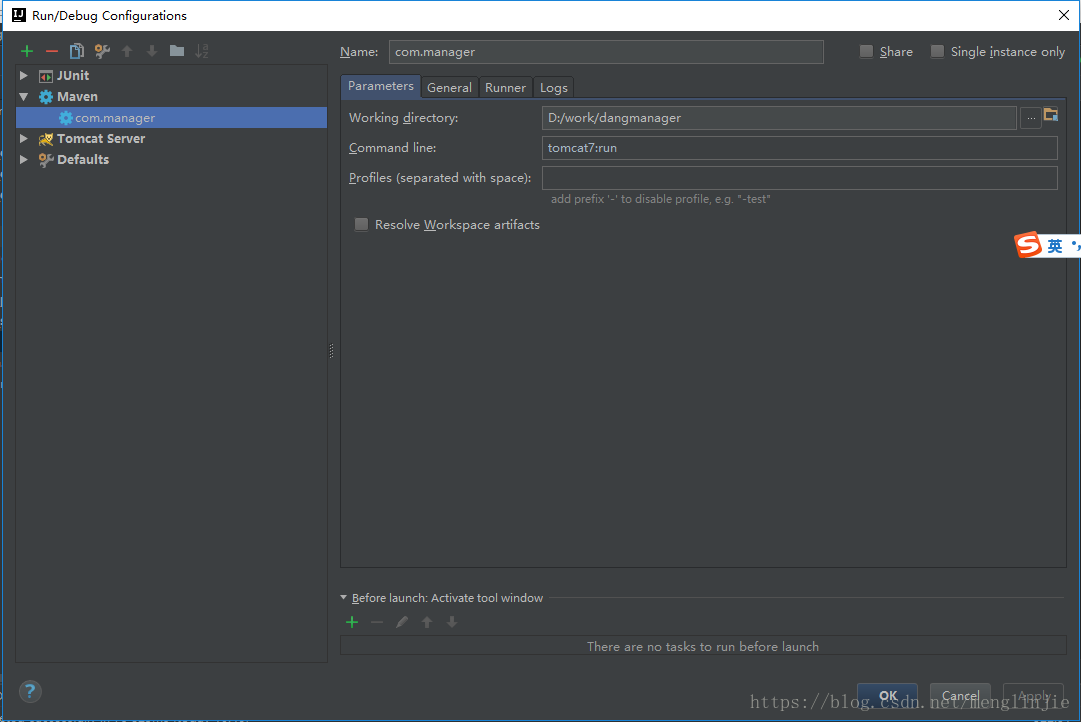Click the Sogou English mode indicator
Image resolution: width=1081 pixels, height=722 pixels.
click(x=1055, y=245)
